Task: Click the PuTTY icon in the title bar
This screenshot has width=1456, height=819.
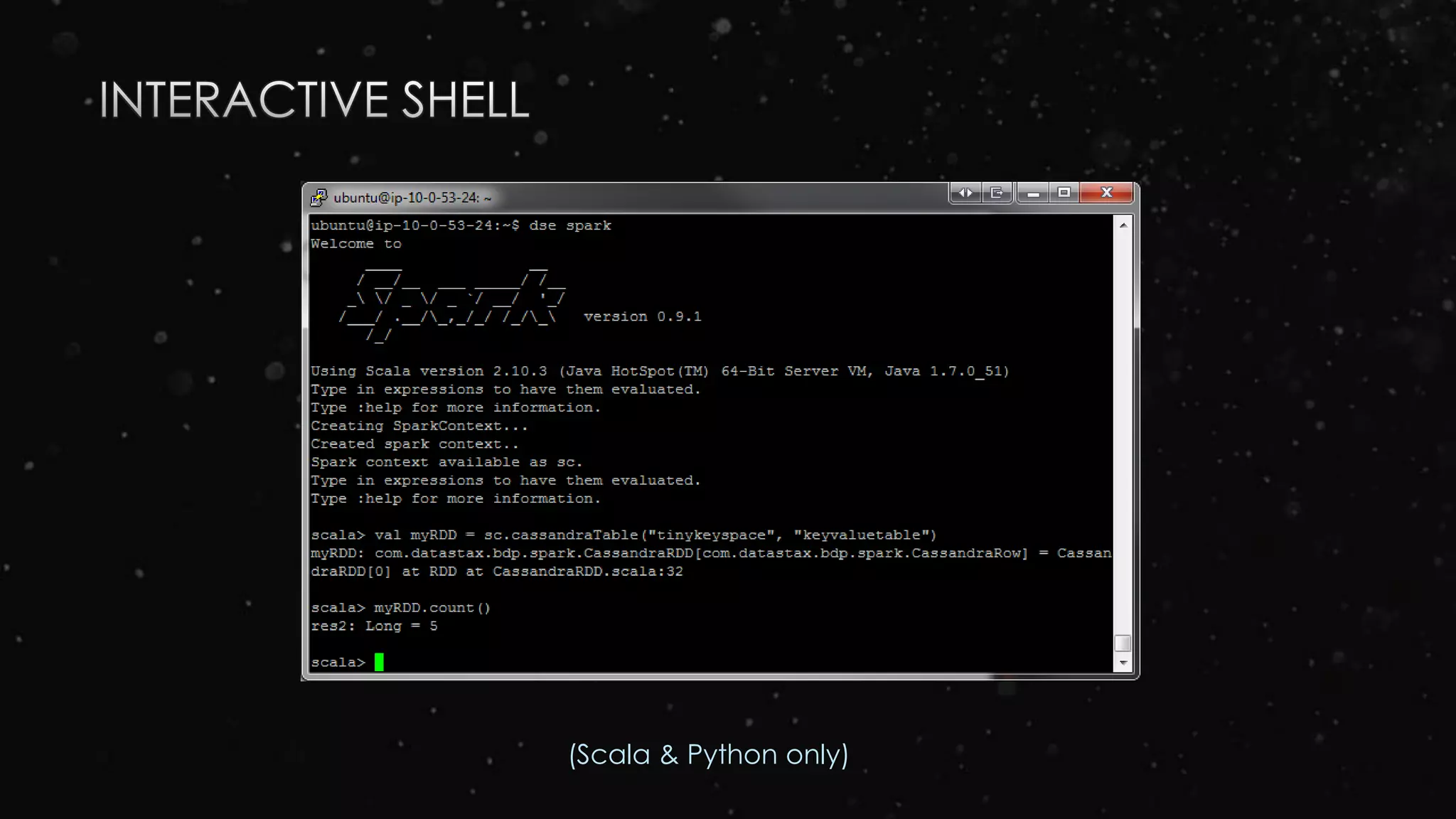Action: [x=318, y=197]
